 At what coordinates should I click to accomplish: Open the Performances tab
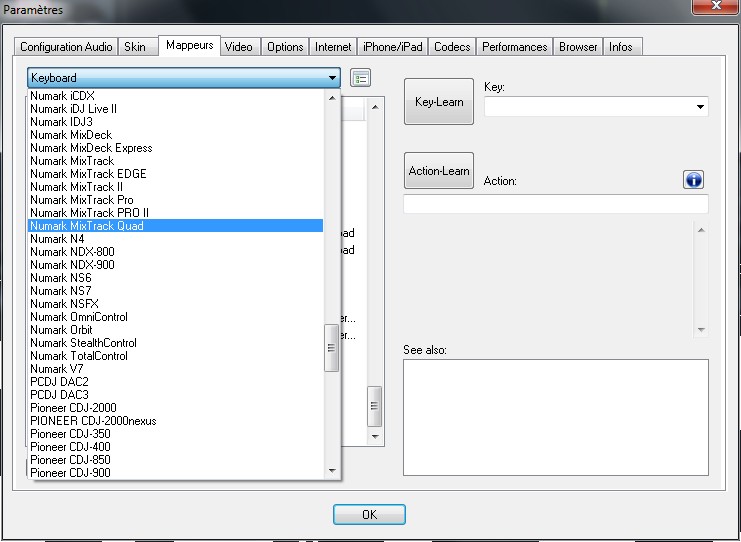pyautogui.click(x=514, y=47)
